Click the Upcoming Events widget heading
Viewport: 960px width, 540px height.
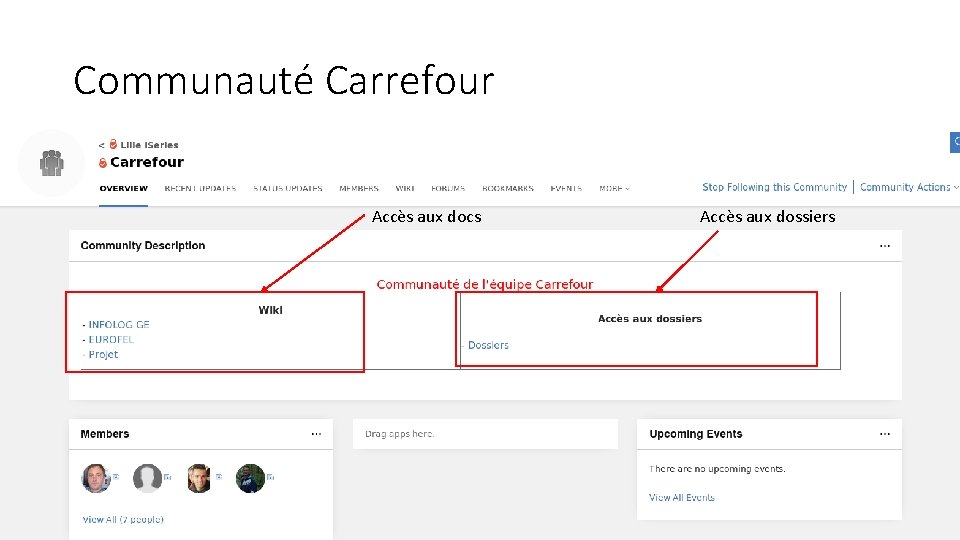pos(696,434)
